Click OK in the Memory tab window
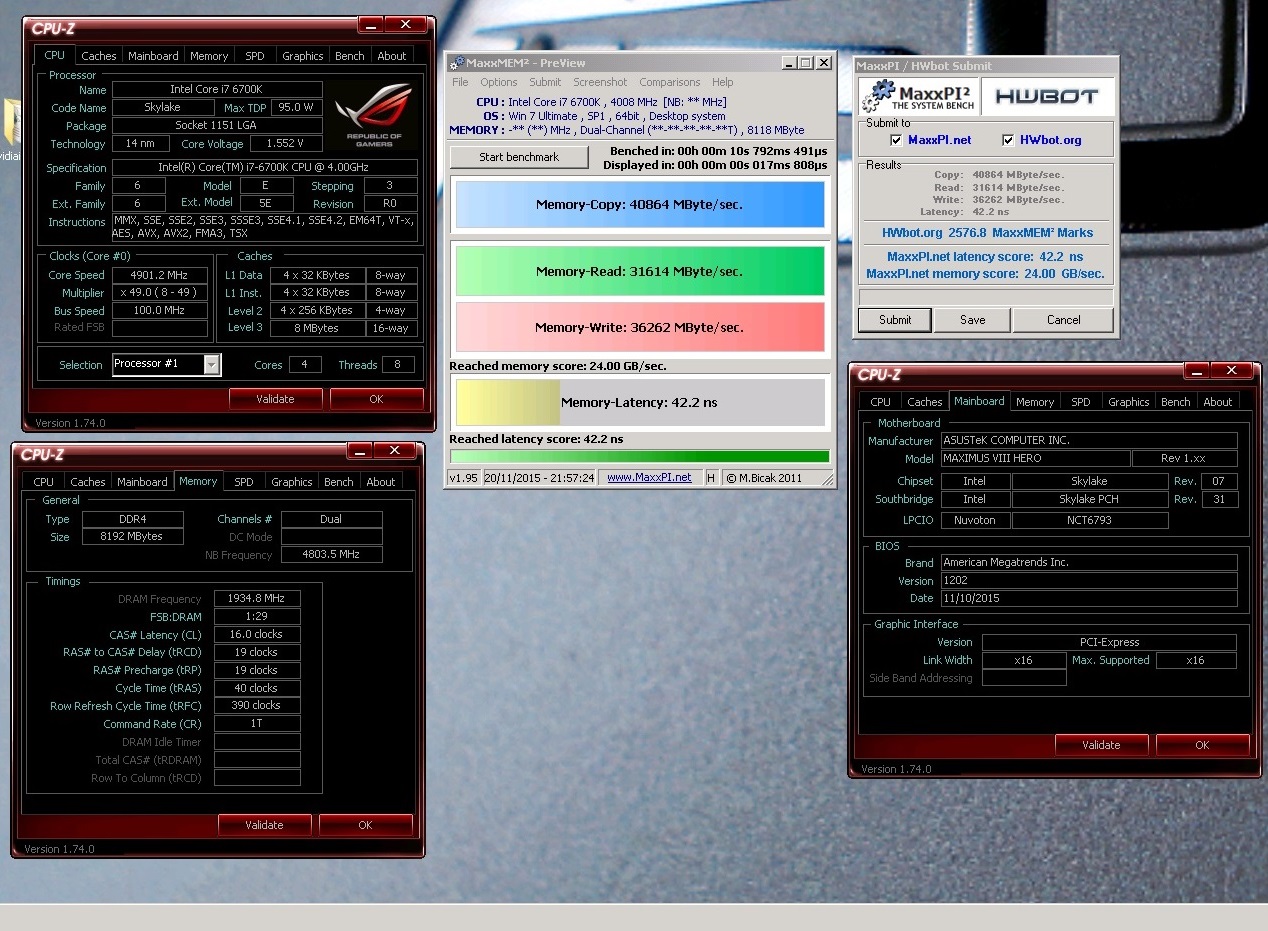The height and width of the screenshot is (931, 1268). (365, 825)
